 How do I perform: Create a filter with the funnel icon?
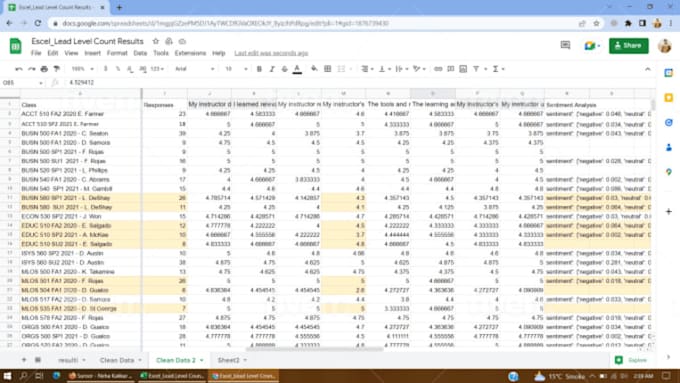pyautogui.click(x=476, y=69)
